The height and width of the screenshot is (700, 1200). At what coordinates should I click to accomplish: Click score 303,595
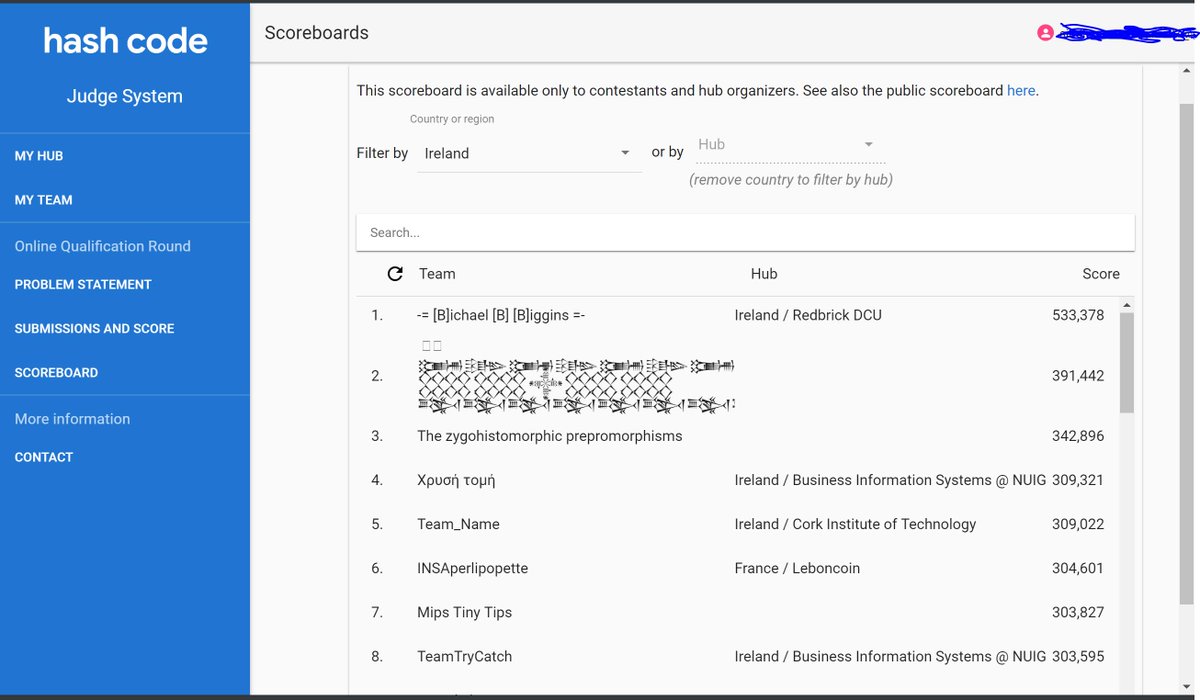(x=1078, y=656)
